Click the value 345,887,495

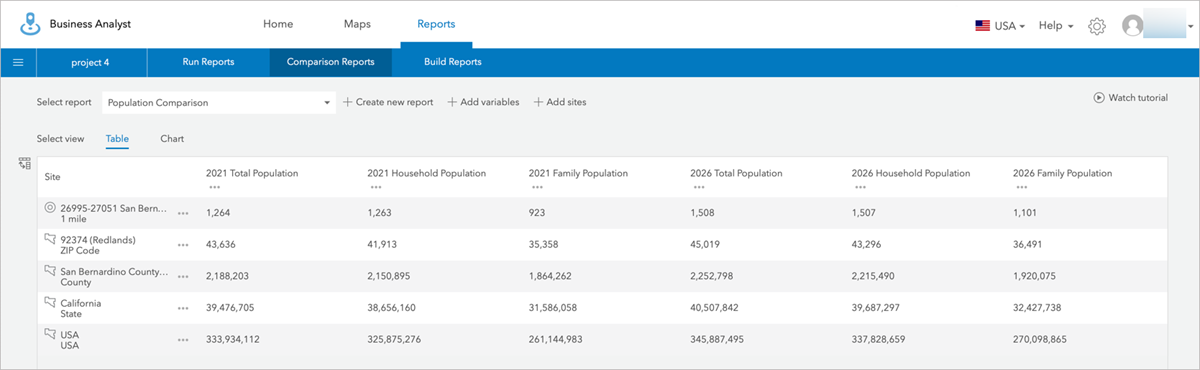pyautogui.click(x=718, y=340)
